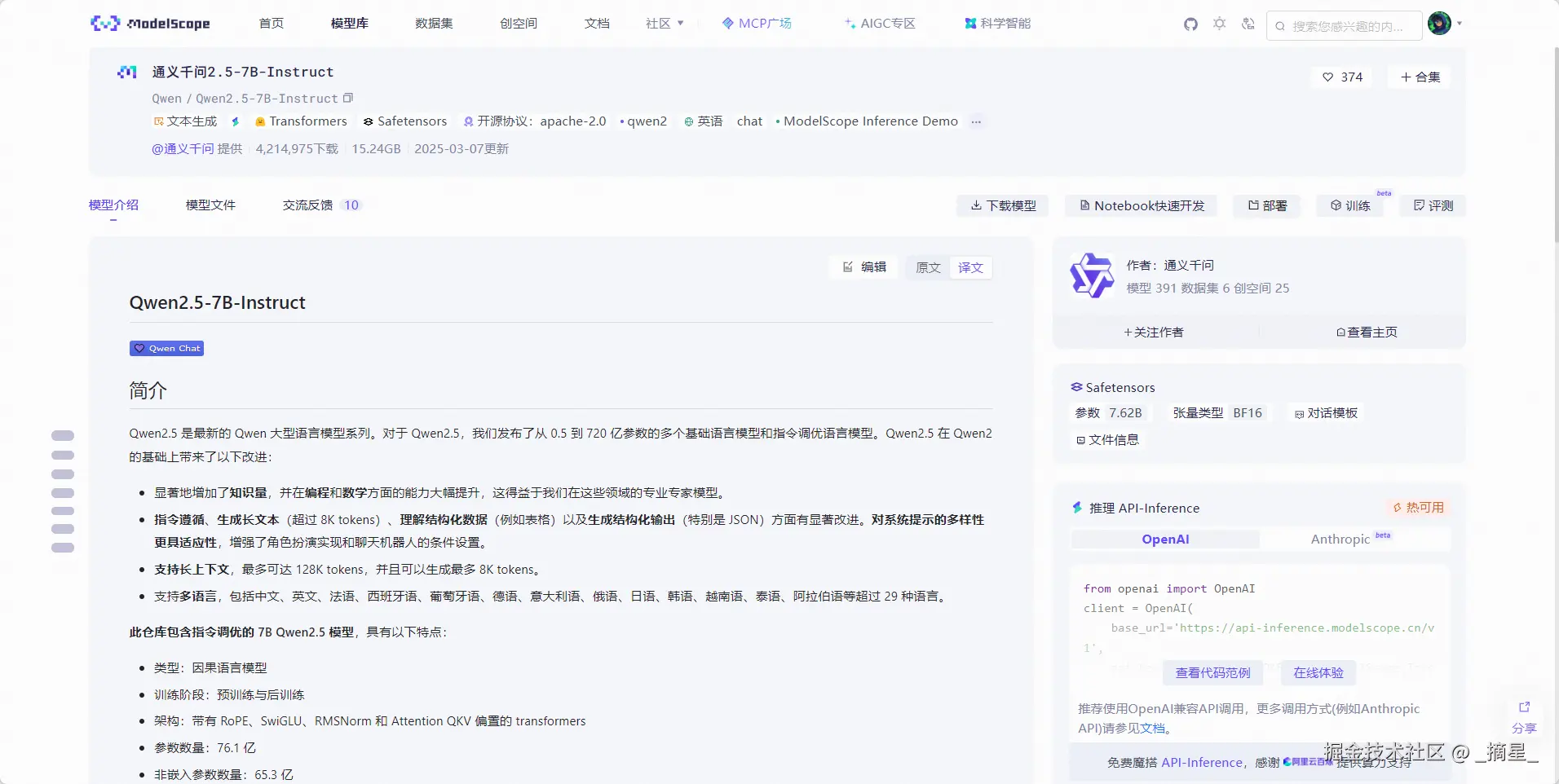Follow the author with 关注作者
Screen dimensions: 1559x784
click(1154, 333)
